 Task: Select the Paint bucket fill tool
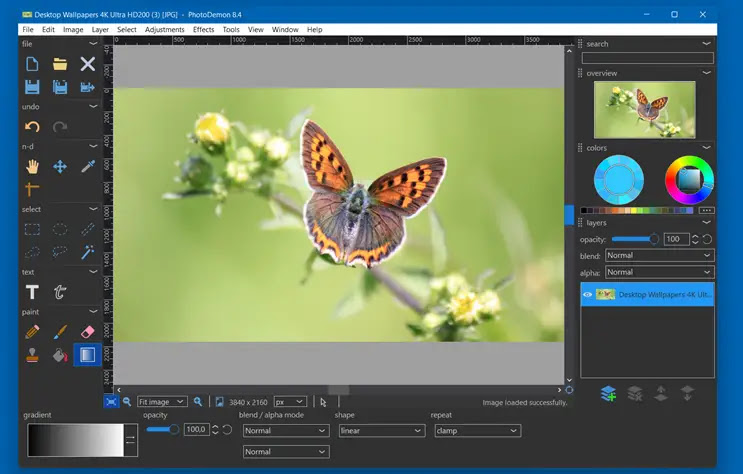click(60, 354)
